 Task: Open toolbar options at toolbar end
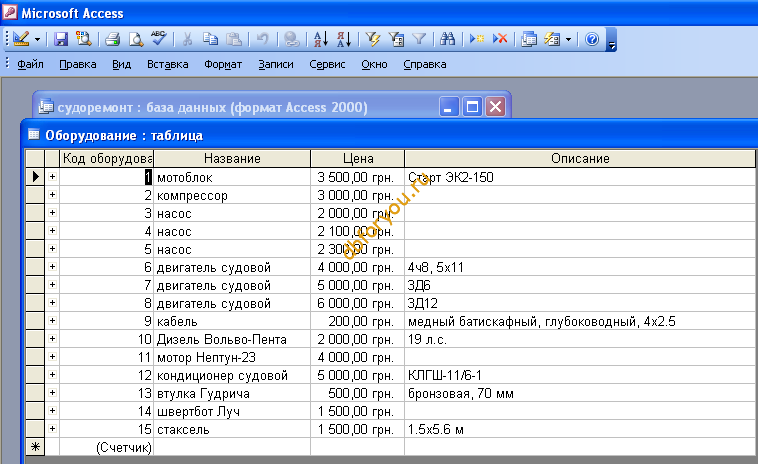click(x=612, y=40)
